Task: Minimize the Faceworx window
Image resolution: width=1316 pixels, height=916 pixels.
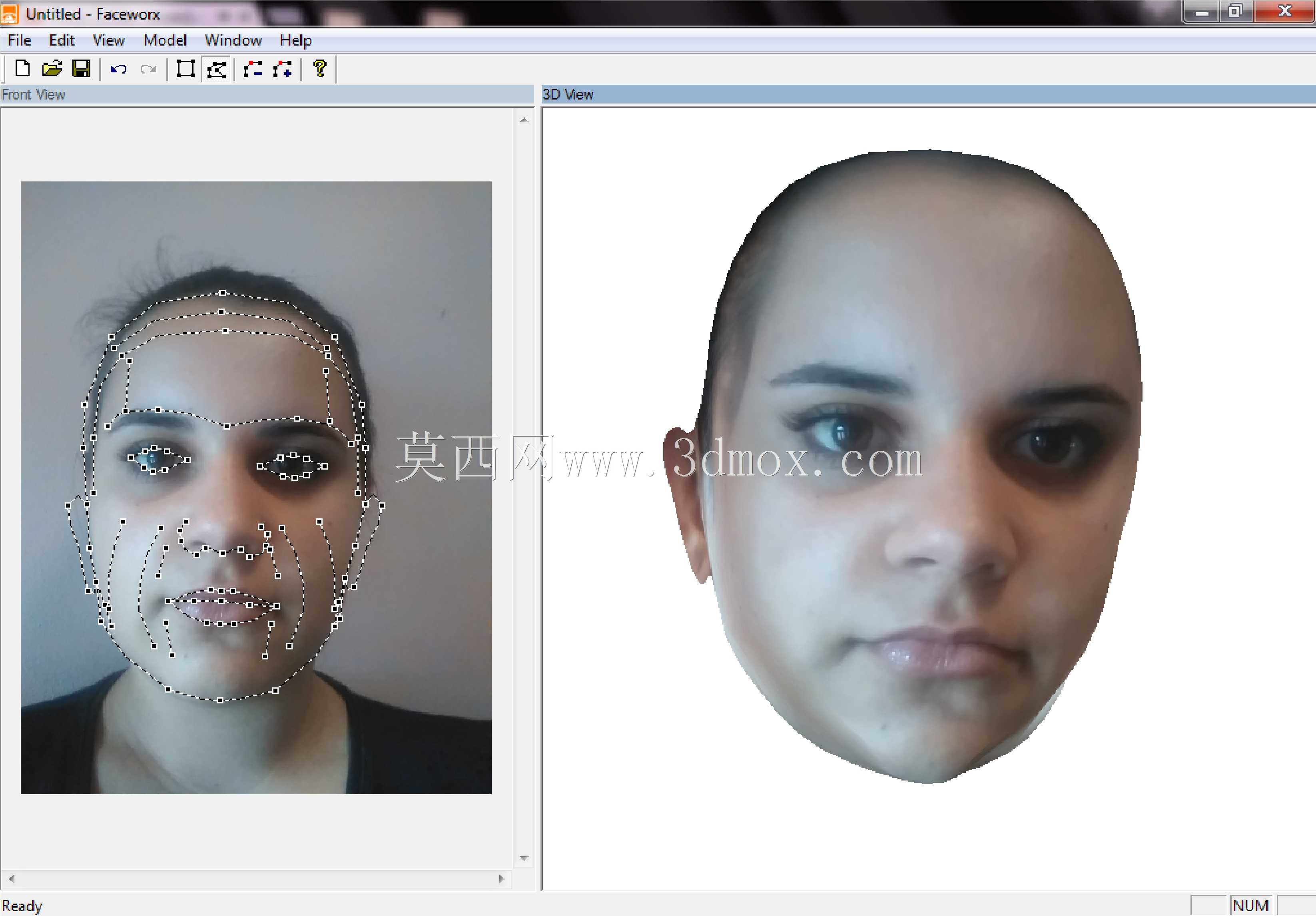Action: 1202,12
